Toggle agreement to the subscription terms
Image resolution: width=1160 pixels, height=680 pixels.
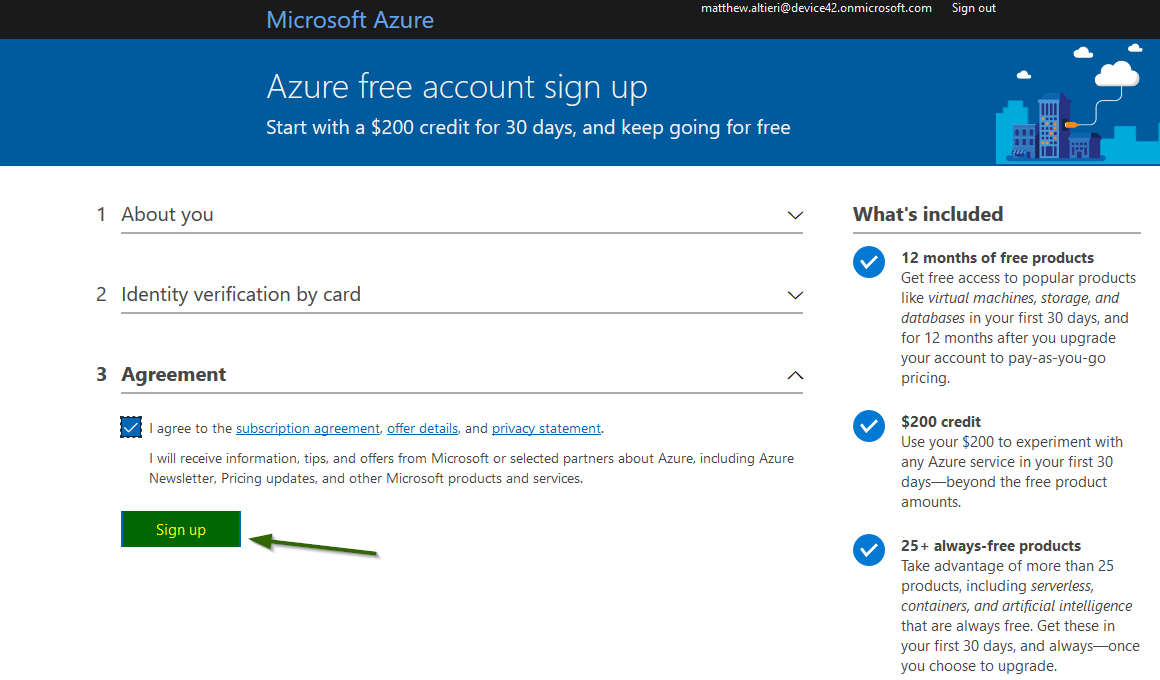pos(130,426)
